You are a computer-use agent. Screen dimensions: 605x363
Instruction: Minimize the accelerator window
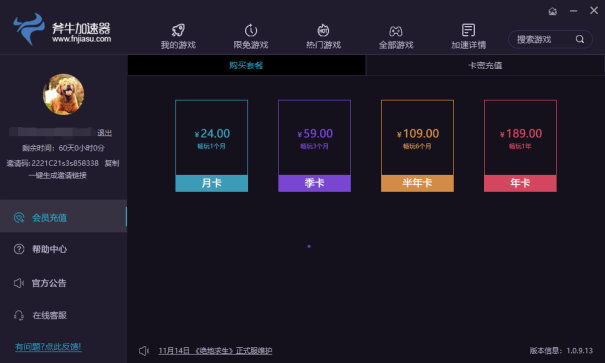pyautogui.click(x=573, y=11)
